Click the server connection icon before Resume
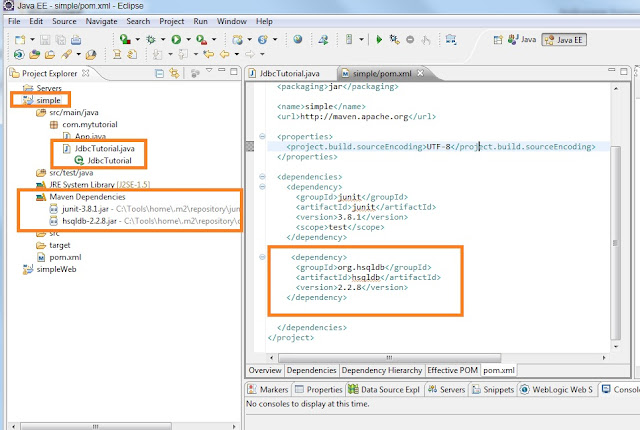This screenshot has width=640, height=430. point(349,39)
